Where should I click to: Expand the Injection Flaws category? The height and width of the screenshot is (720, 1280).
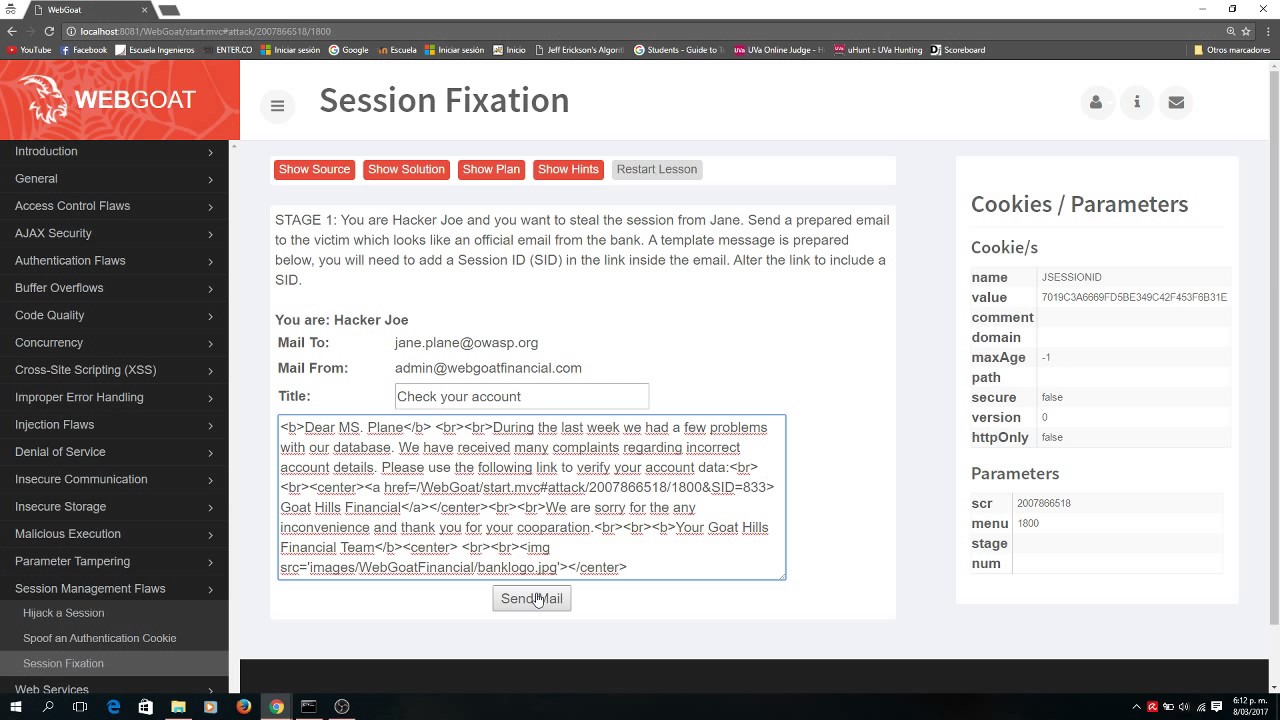tap(114, 425)
